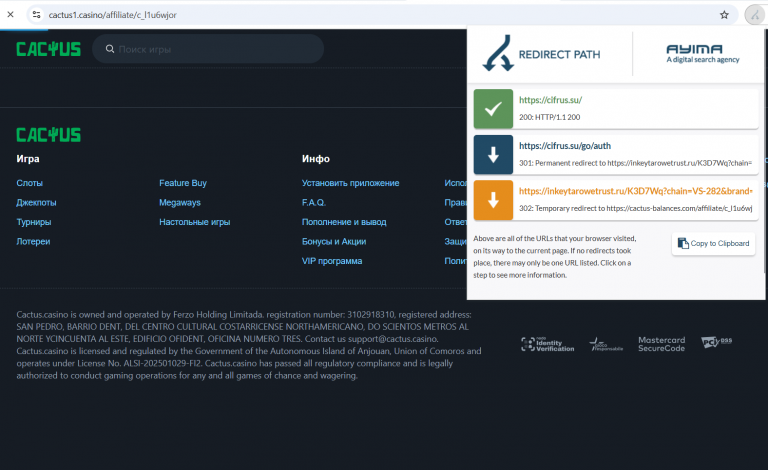Click '301: Permanent redirect' status text
Image resolution: width=768 pixels, height=470 pixels.
tap(635, 163)
